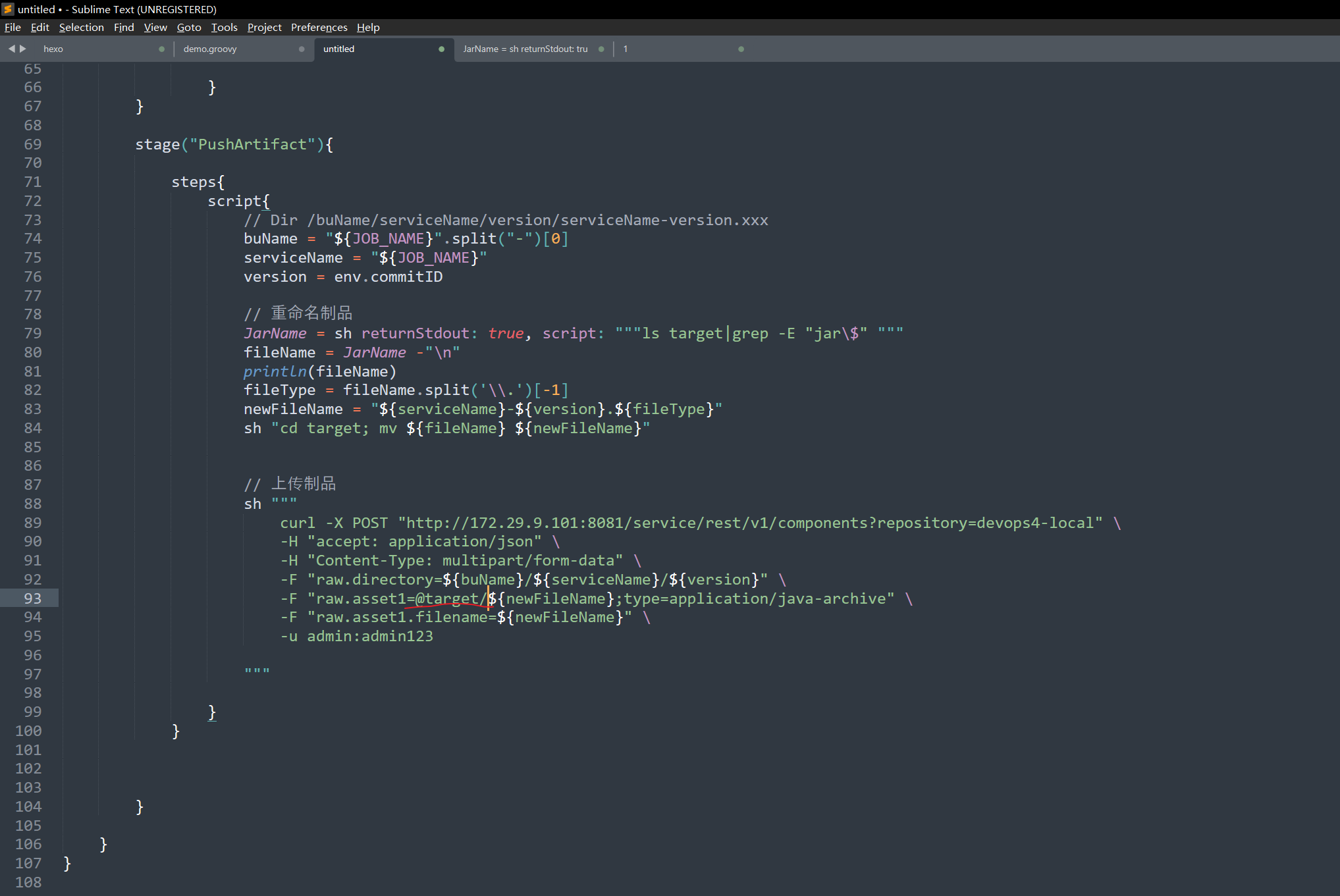Click the script{ line
Screen dimensions: 1340x896
(239, 201)
